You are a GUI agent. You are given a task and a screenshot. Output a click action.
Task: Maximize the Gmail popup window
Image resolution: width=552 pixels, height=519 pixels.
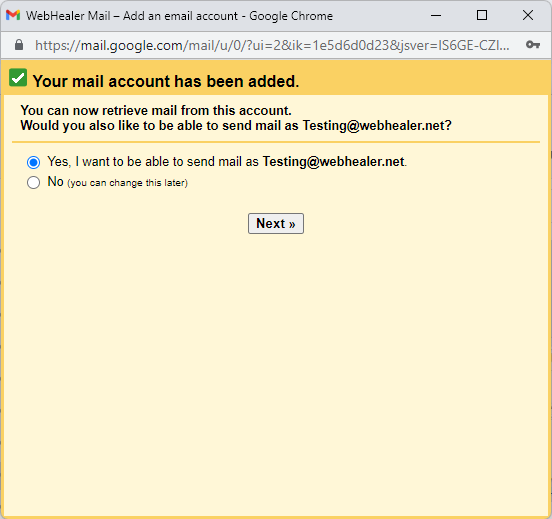(x=482, y=15)
